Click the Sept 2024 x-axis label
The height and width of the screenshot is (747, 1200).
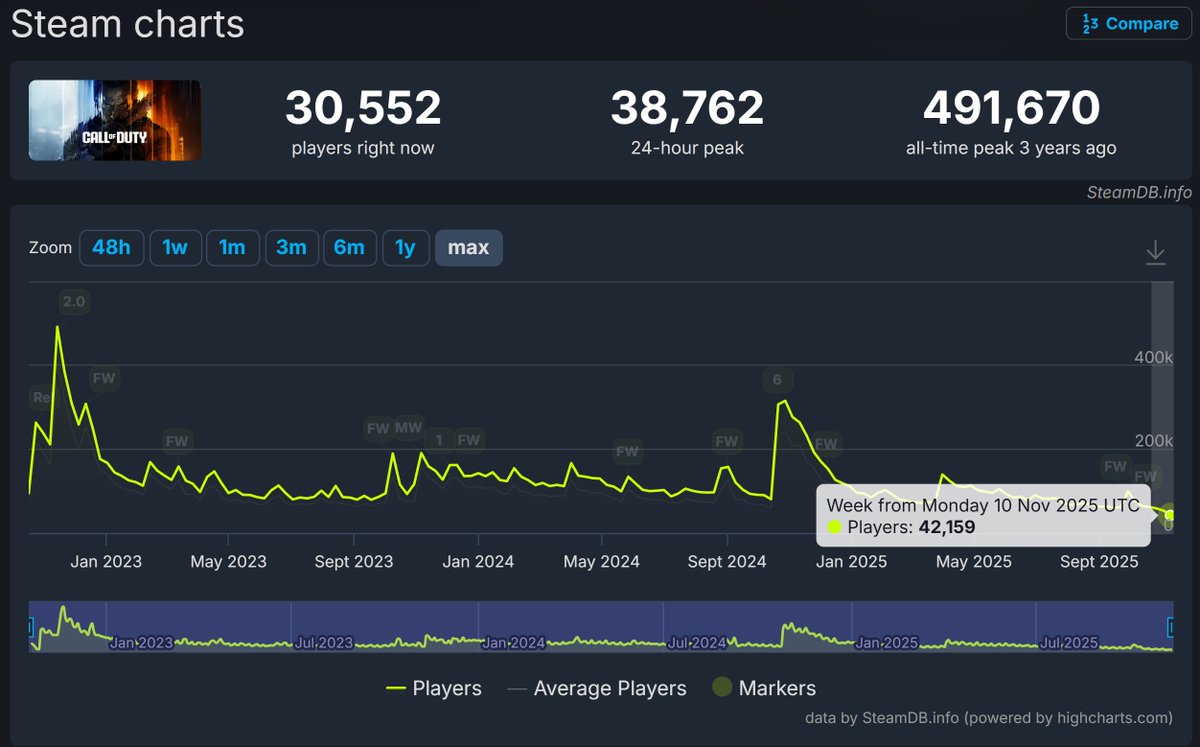(727, 561)
